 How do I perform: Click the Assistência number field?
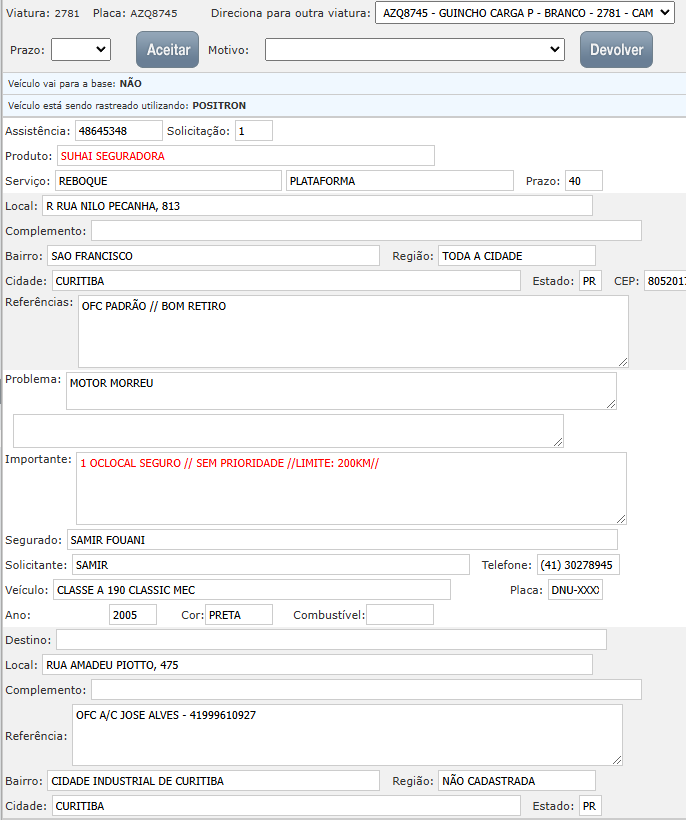tap(118, 131)
